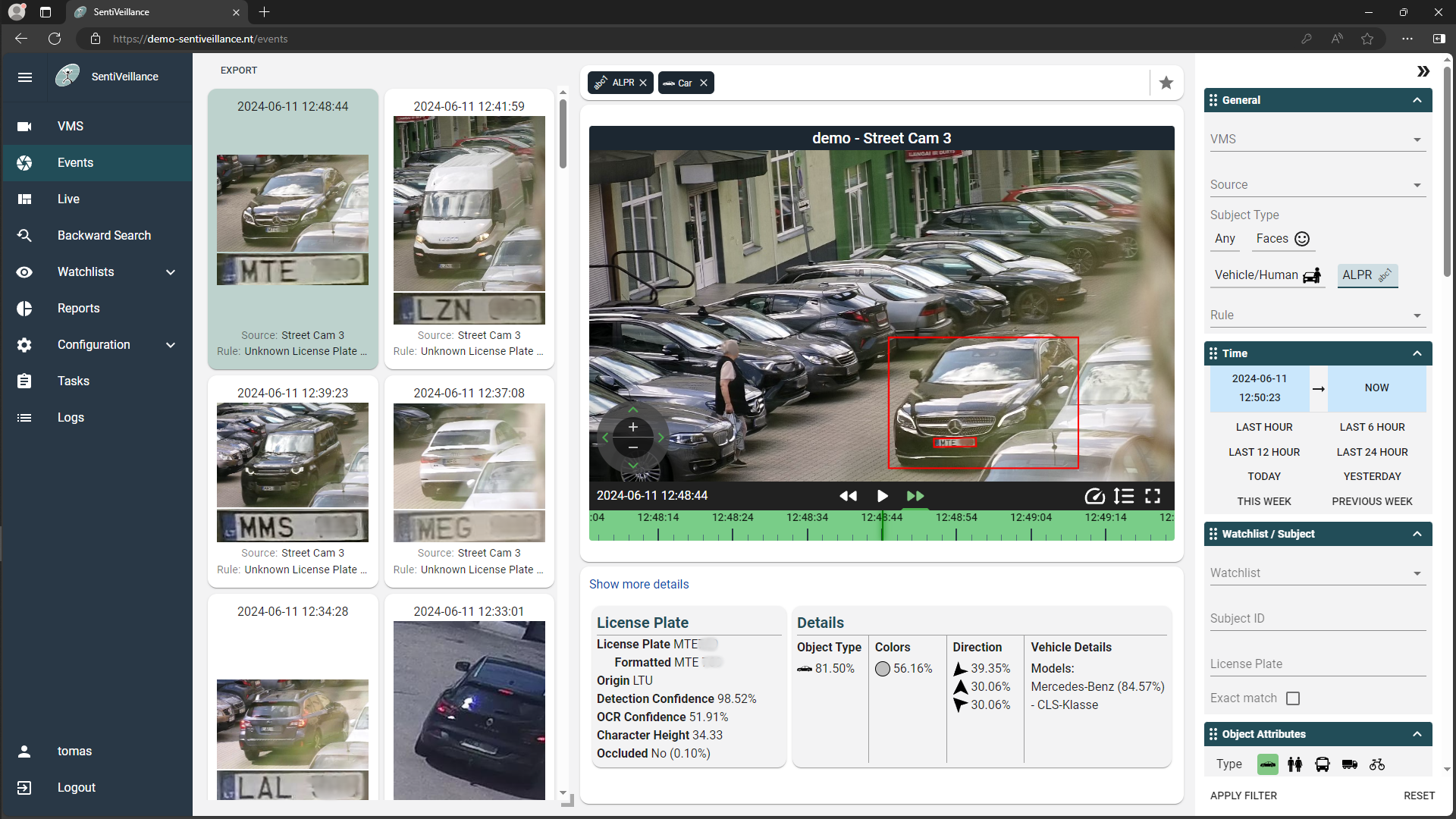Toggle person object type filter

point(1294,764)
